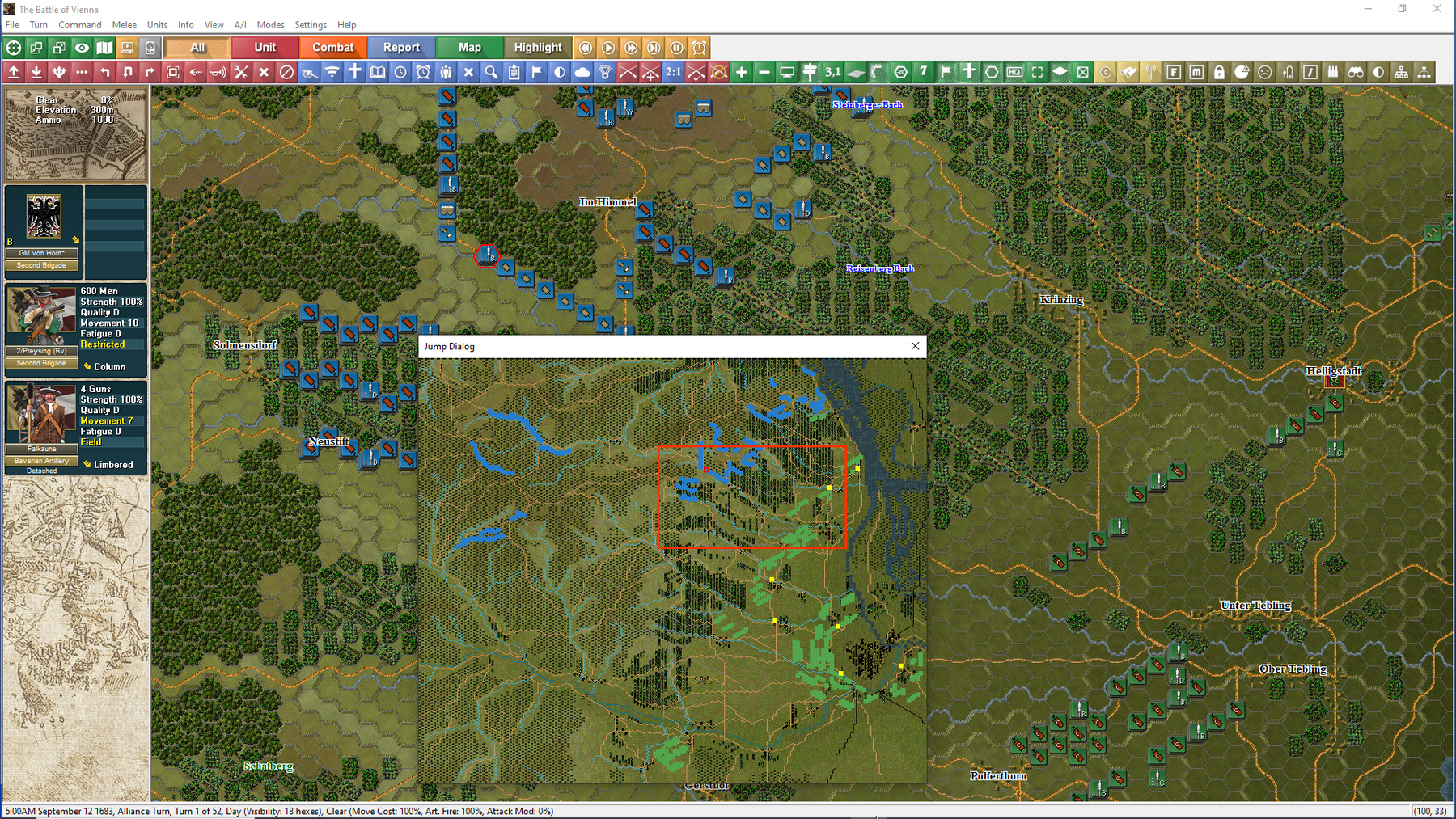Click the padlock icon in toolbar
Image resolution: width=1456 pixels, height=819 pixels.
click(1219, 72)
